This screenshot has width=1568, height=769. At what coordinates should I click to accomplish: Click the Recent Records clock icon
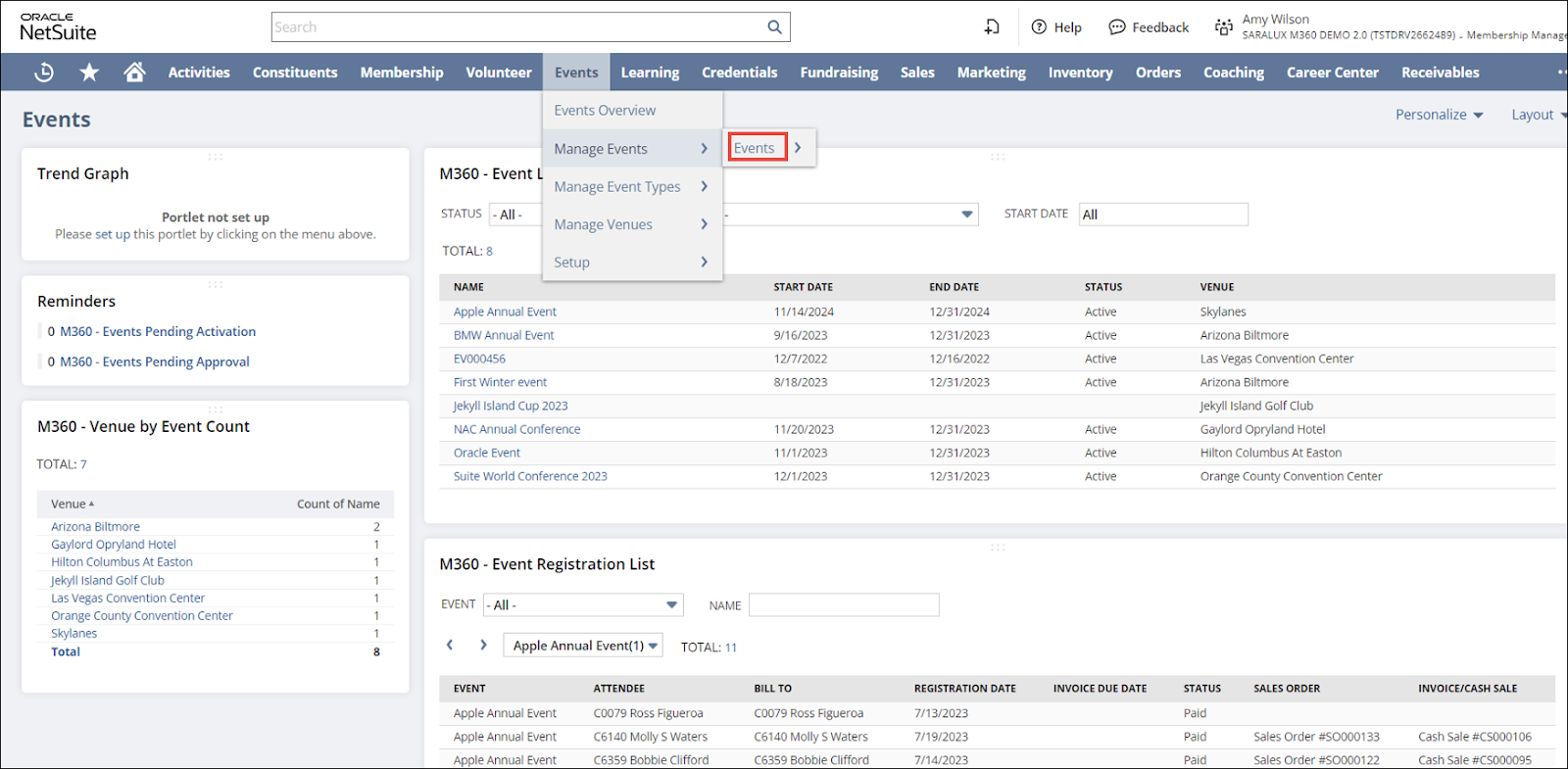click(x=44, y=72)
